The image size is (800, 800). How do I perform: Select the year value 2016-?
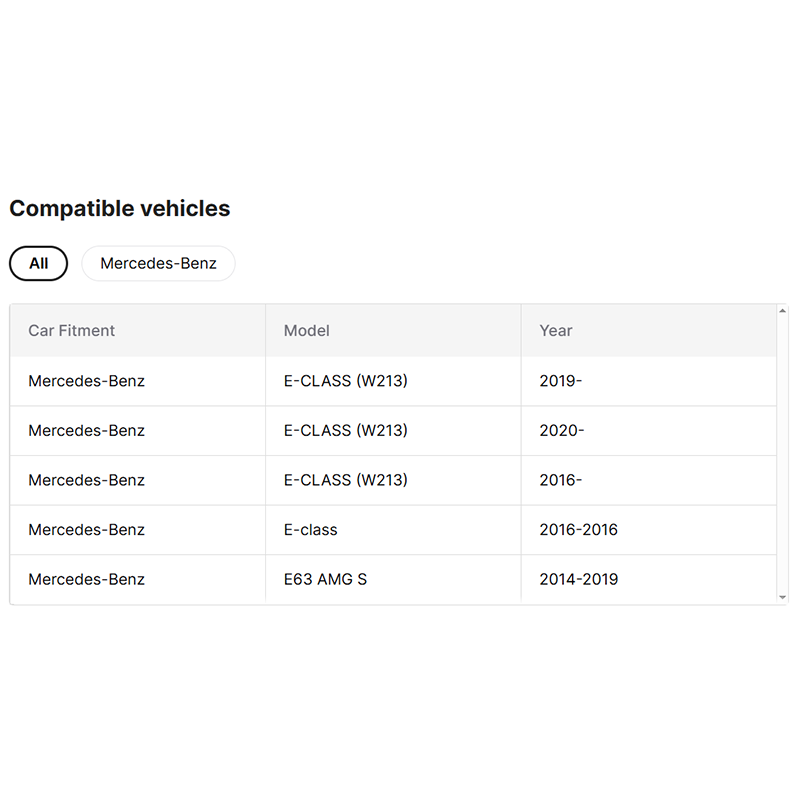[x=561, y=480]
